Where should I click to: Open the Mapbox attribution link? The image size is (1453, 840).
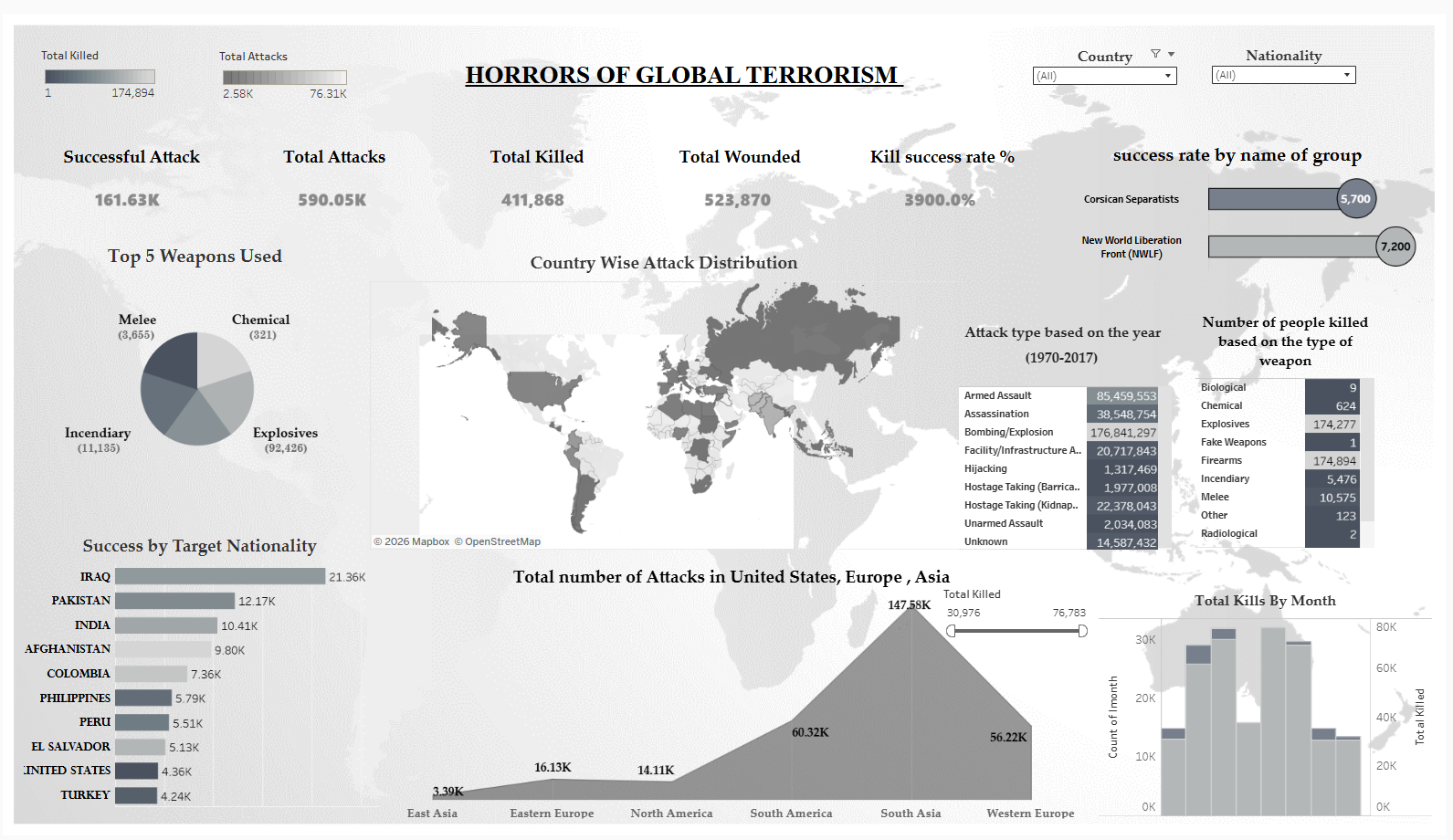(412, 541)
